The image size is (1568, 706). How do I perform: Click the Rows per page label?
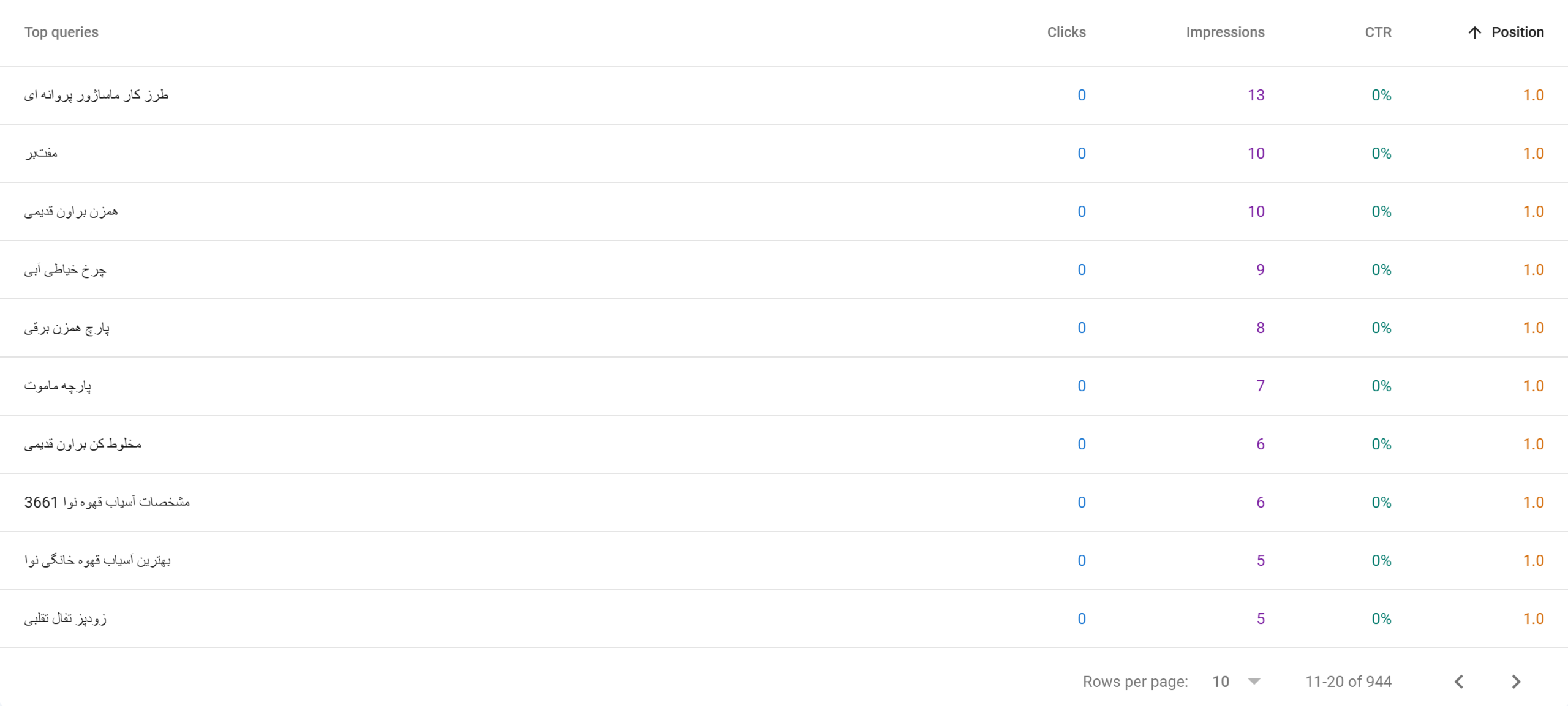(x=1135, y=682)
